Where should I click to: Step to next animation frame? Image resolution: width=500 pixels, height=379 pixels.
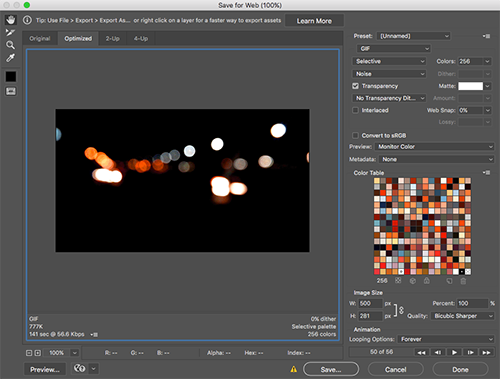tap(470, 352)
